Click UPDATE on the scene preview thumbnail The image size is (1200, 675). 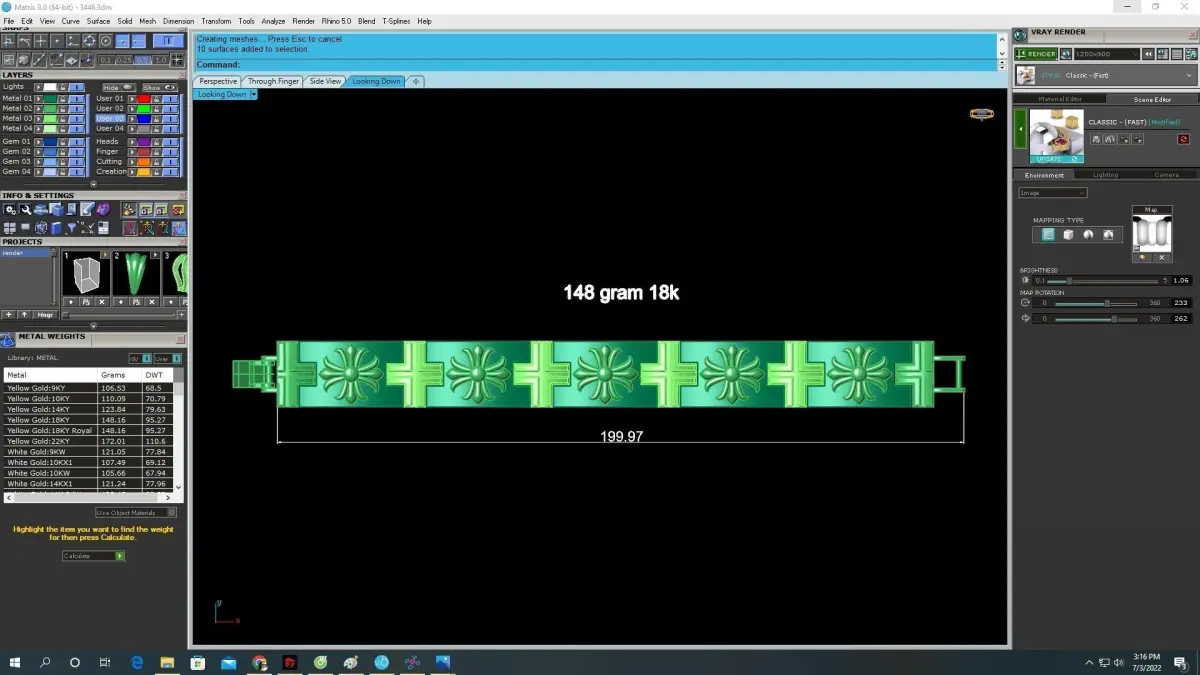[1056, 159]
